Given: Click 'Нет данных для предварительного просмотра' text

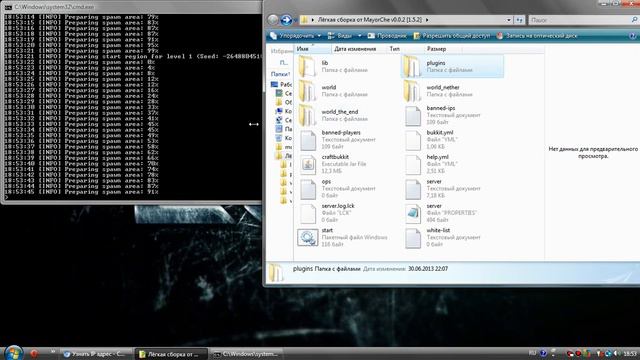Looking at the screenshot, I should (x=593, y=153).
